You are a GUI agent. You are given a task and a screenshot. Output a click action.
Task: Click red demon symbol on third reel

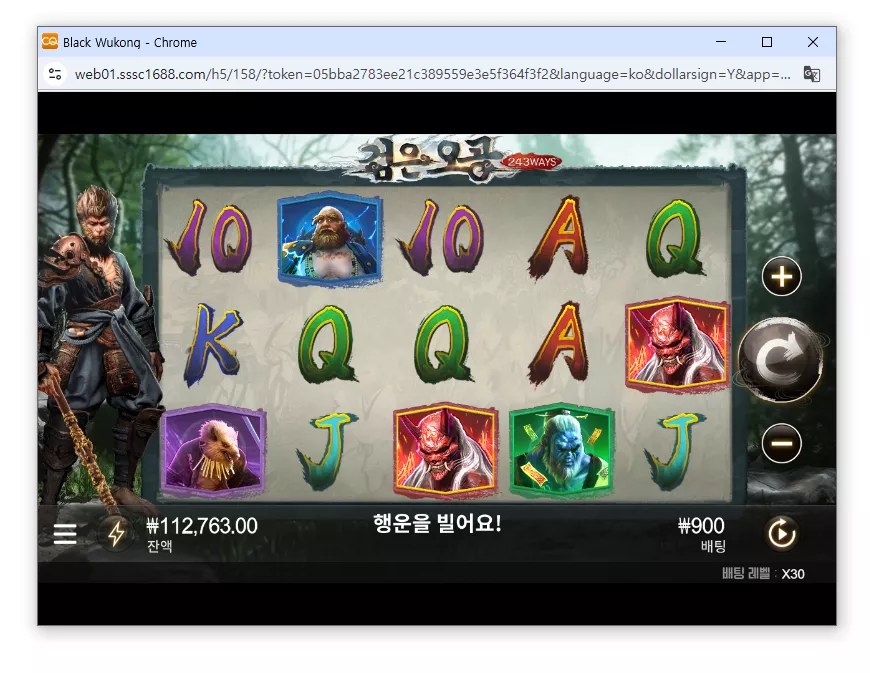[x=445, y=449]
